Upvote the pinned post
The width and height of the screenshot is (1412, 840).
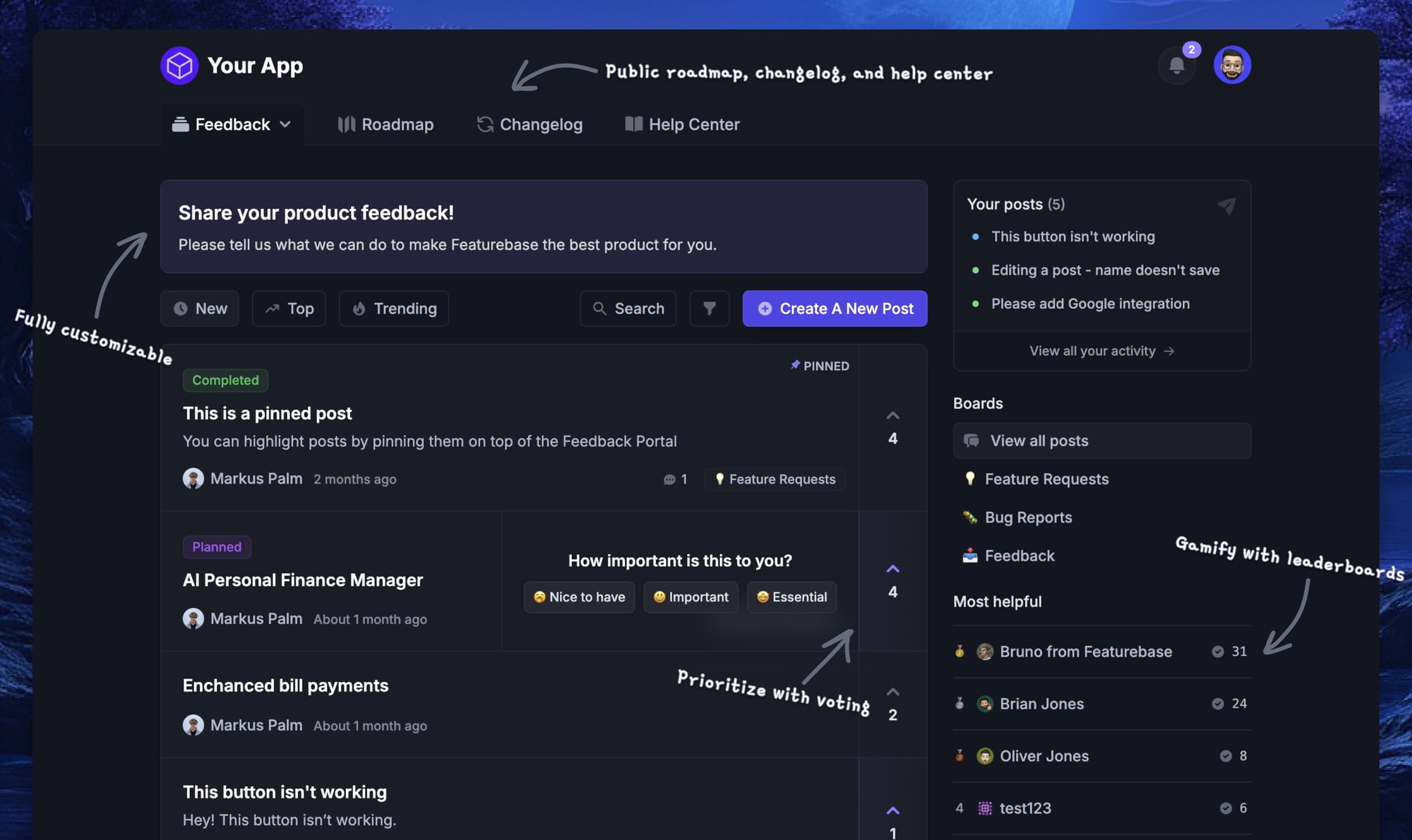click(x=892, y=414)
